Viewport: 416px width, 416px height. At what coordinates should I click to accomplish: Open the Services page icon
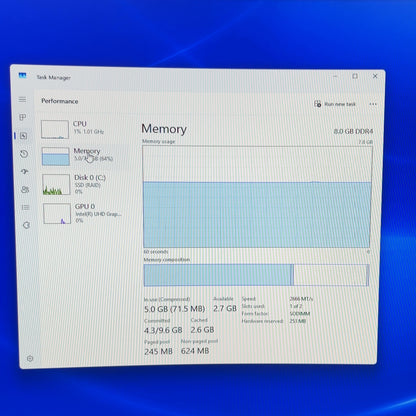click(26, 225)
